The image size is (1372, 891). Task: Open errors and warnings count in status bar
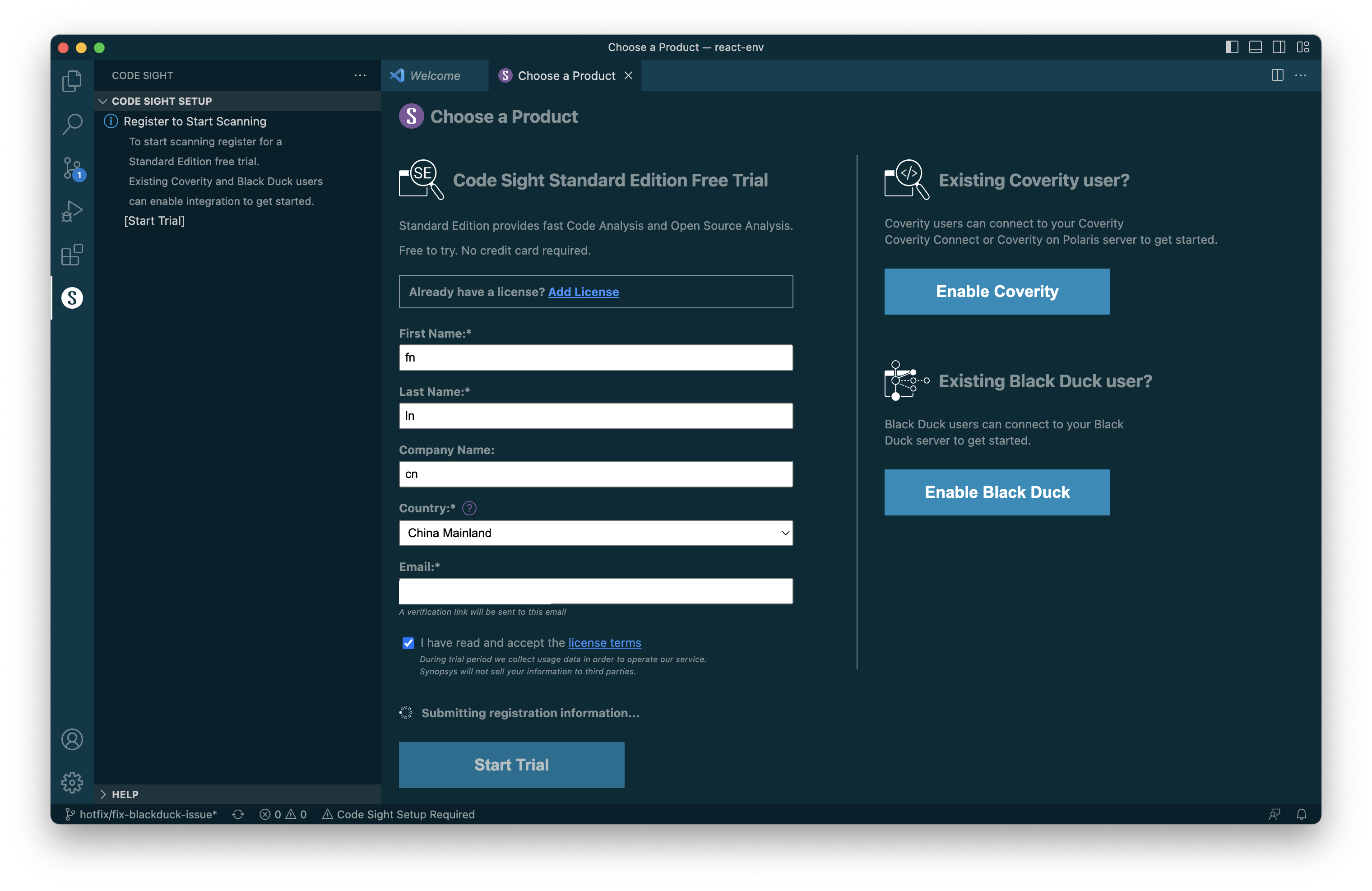[283, 814]
